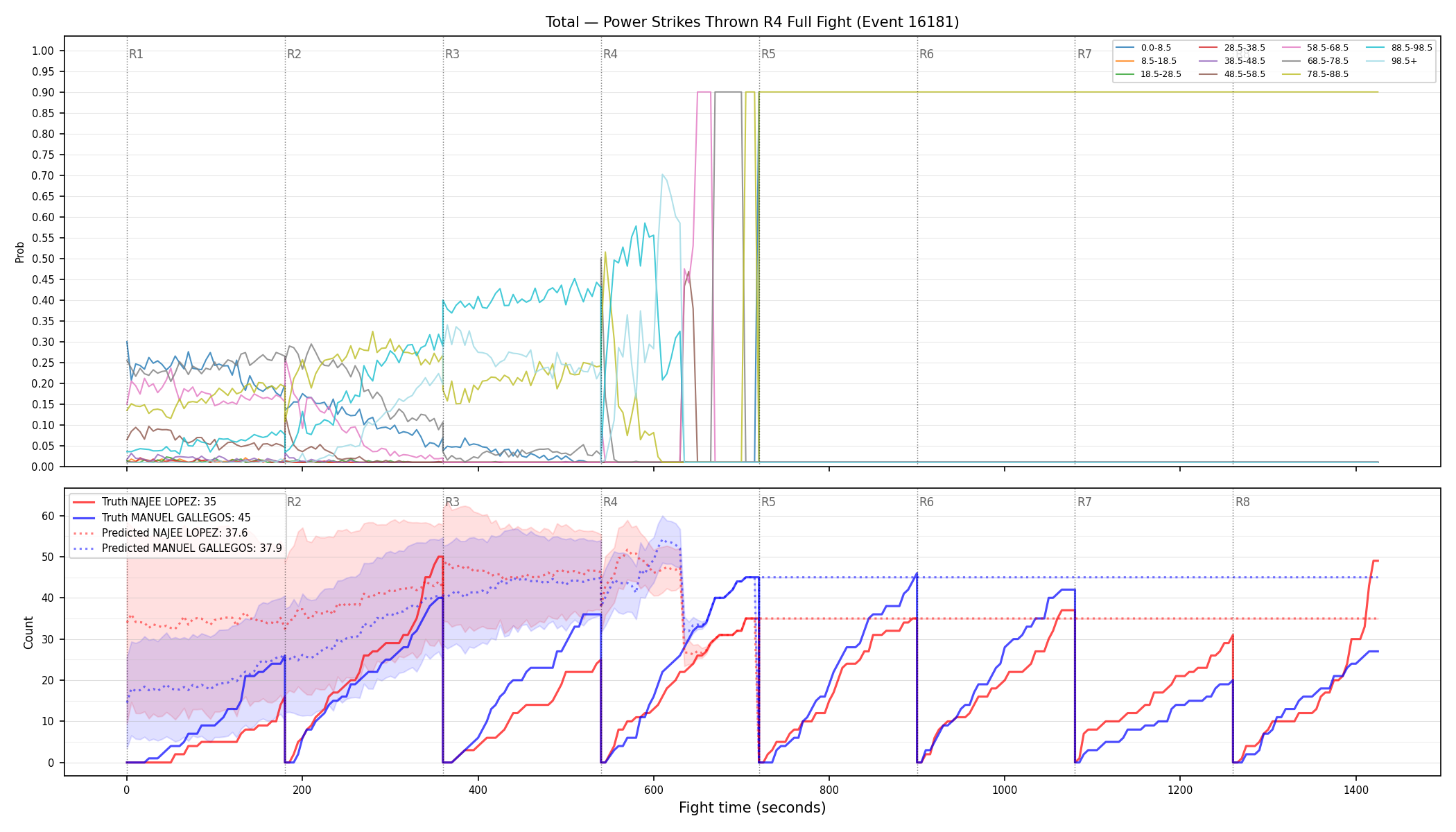Click the Prob y-axis label
1456x832 pixels.
click(x=19, y=252)
